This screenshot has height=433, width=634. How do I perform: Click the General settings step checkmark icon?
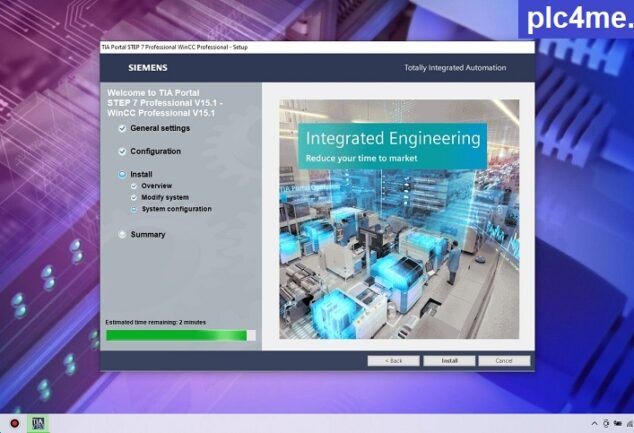tap(122, 129)
